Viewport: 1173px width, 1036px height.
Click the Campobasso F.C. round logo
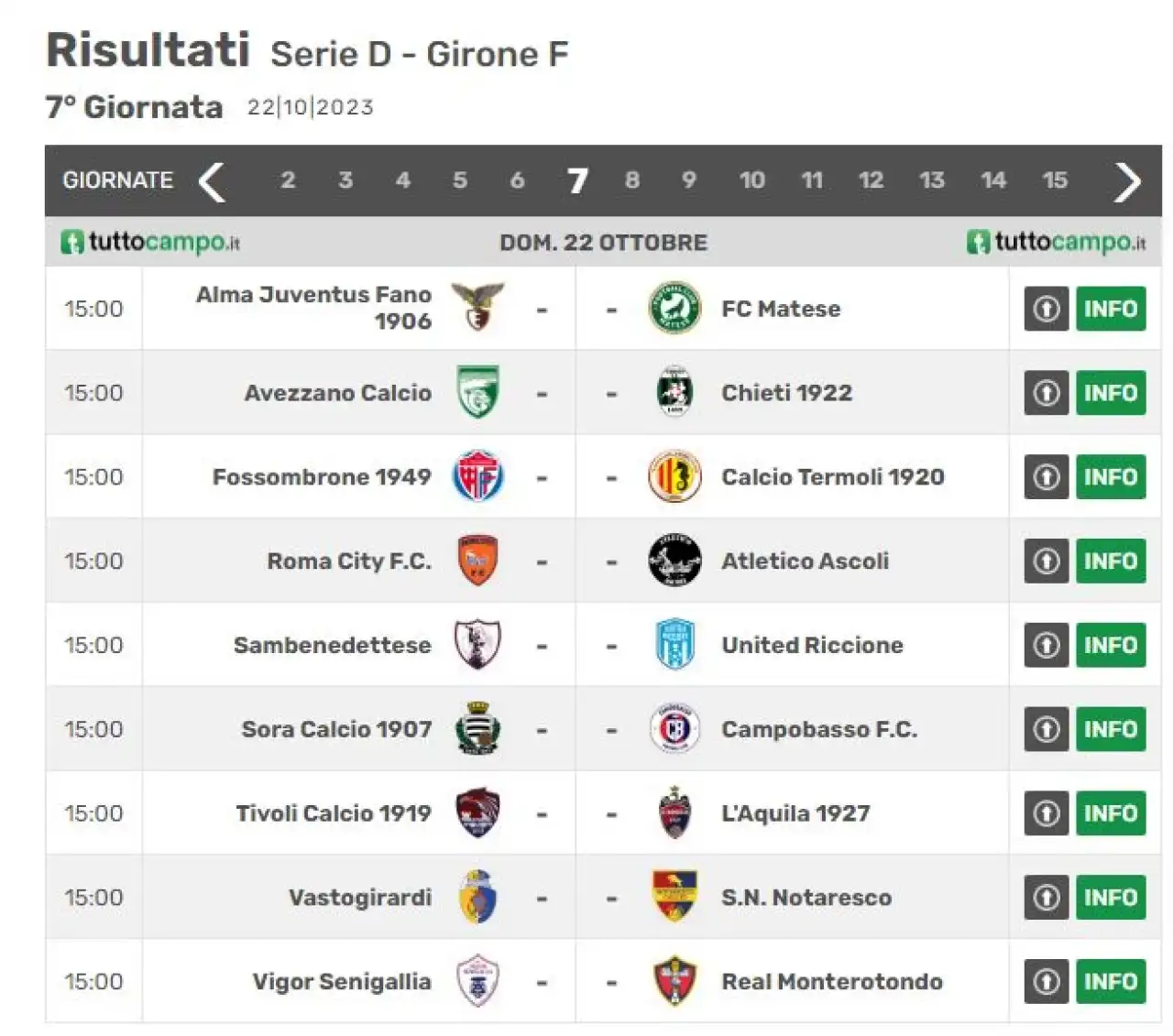(x=674, y=729)
